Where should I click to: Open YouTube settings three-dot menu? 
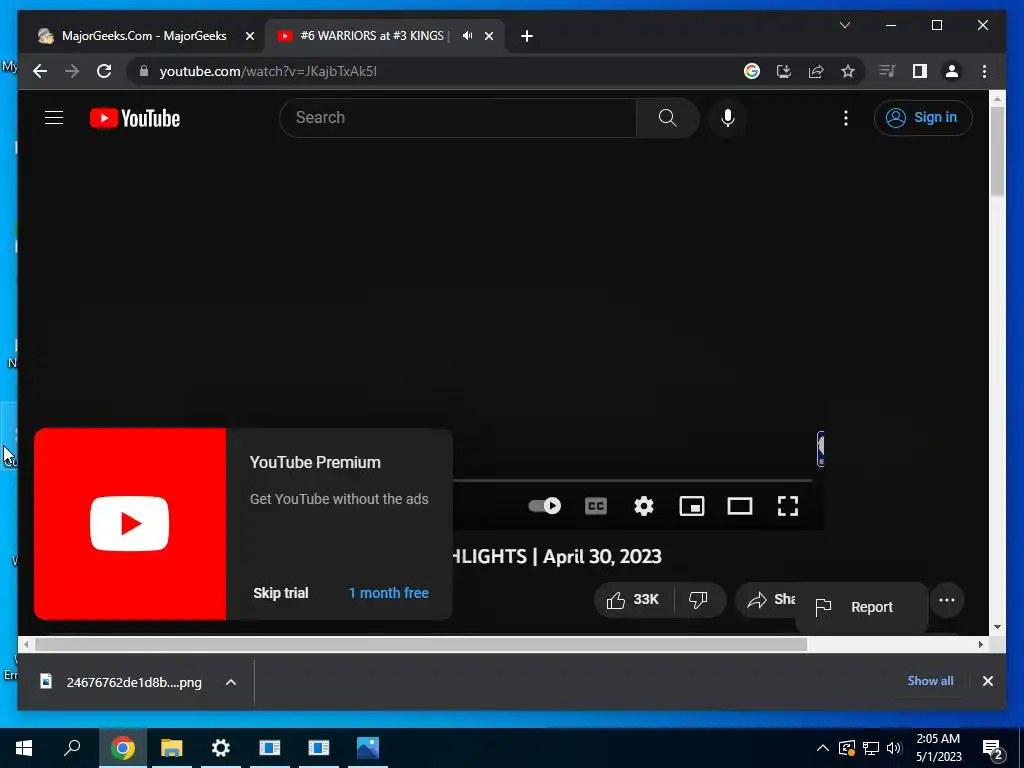[x=846, y=118]
